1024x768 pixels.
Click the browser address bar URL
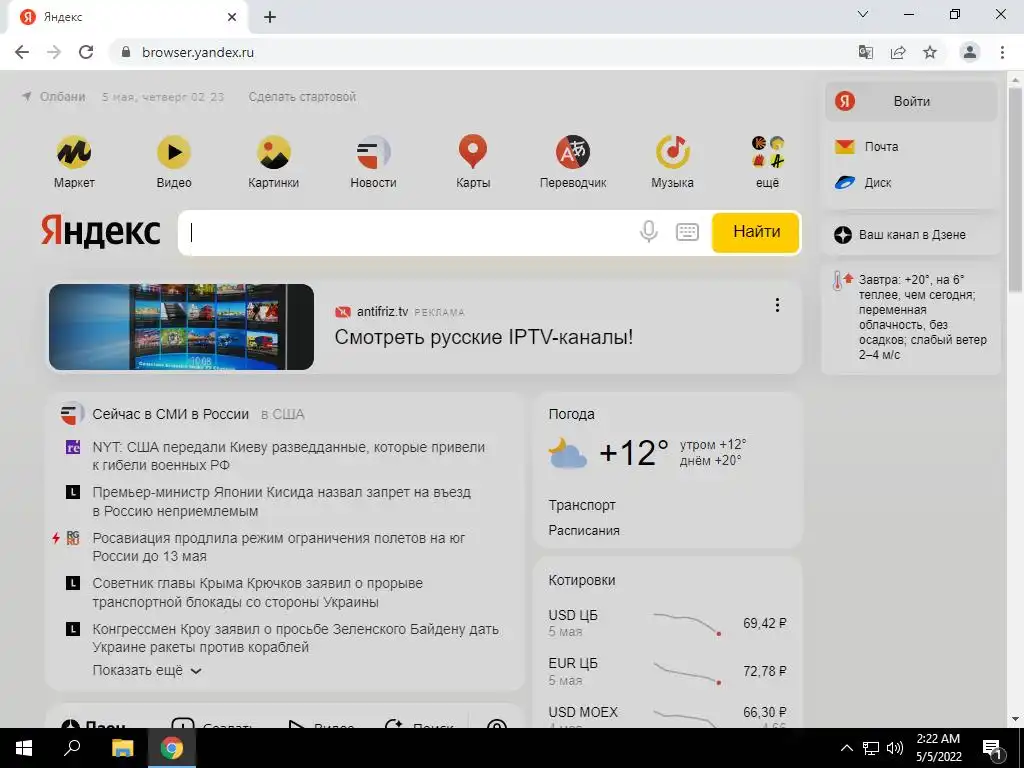point(198,52)
